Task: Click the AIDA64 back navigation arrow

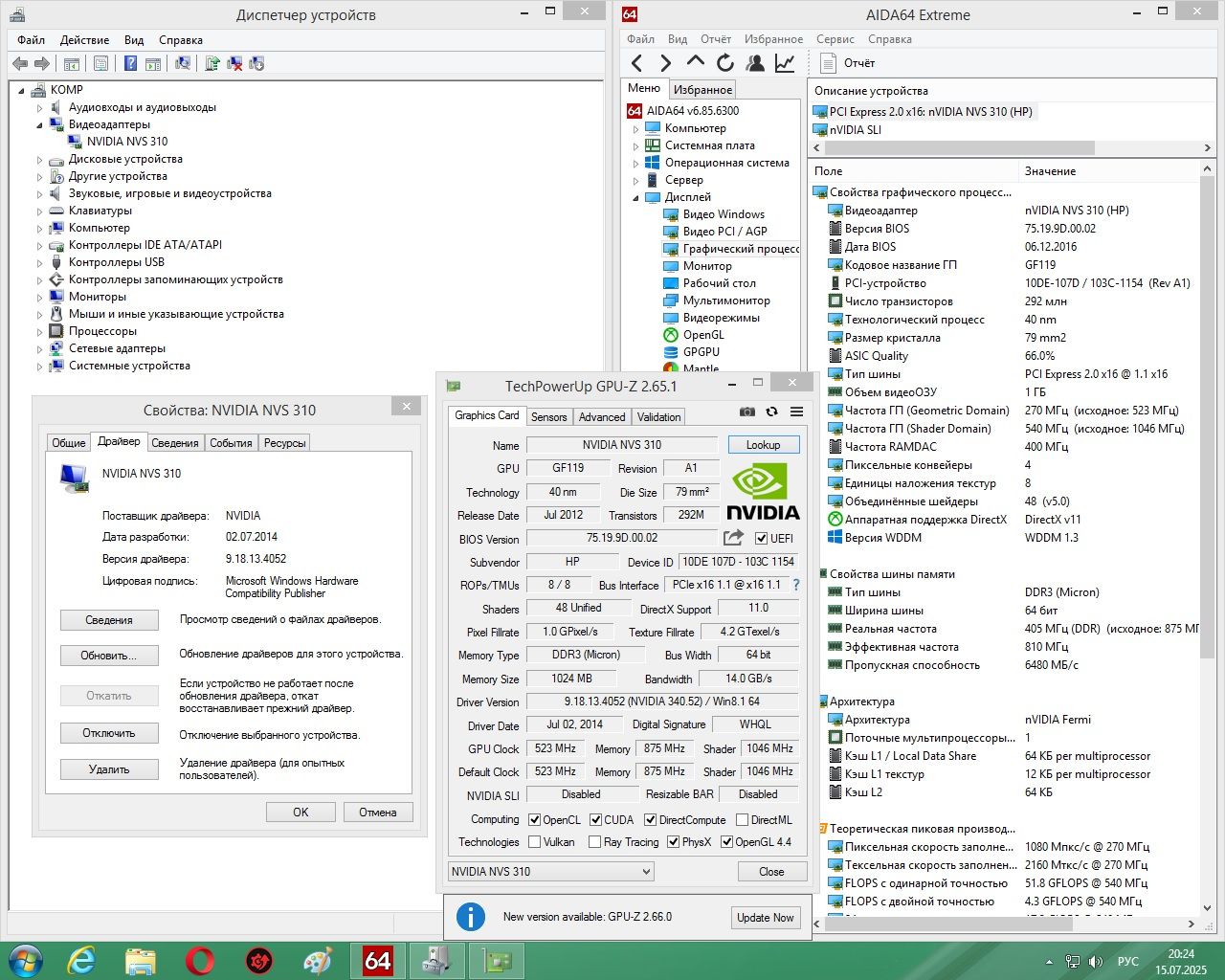Action: tap(637, 63)
